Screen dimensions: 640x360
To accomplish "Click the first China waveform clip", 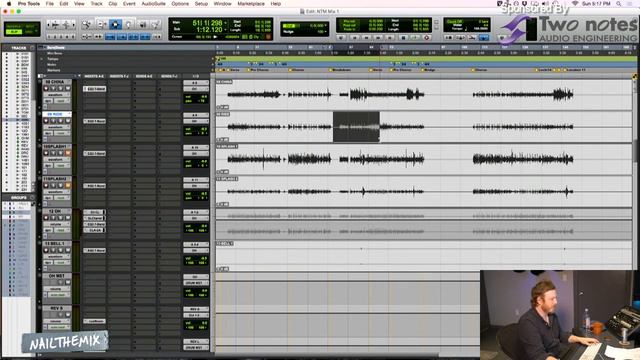I will point(254,95).
